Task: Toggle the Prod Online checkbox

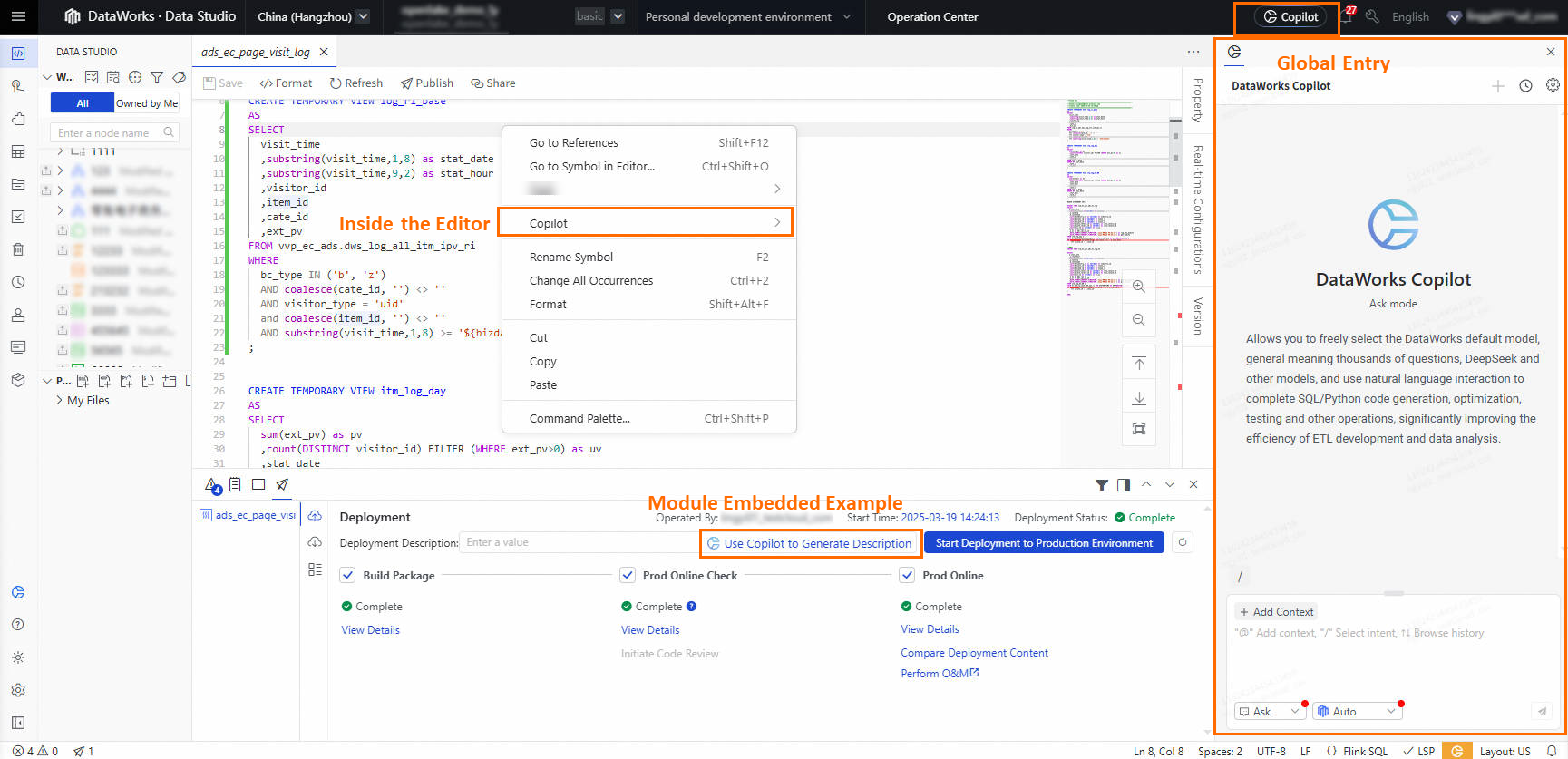Action: (907, 575)
